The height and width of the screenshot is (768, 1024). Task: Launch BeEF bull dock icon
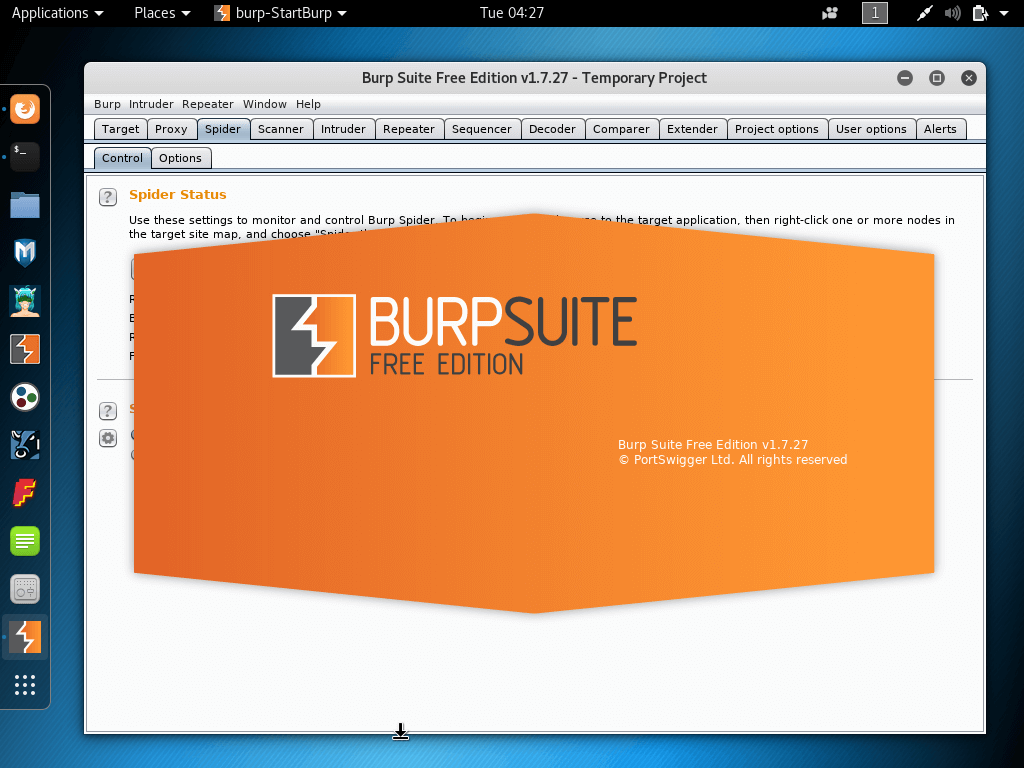(x=25, y=445)
